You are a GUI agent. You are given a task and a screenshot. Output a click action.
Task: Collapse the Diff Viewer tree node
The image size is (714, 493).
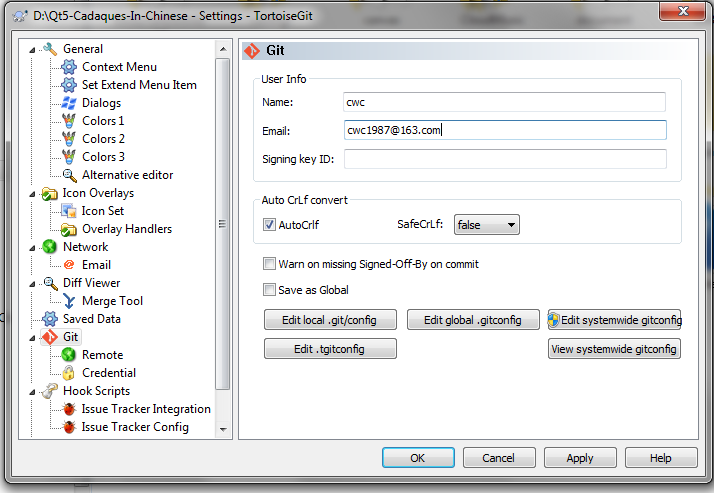pyautogui.click(x=32, y=284)
